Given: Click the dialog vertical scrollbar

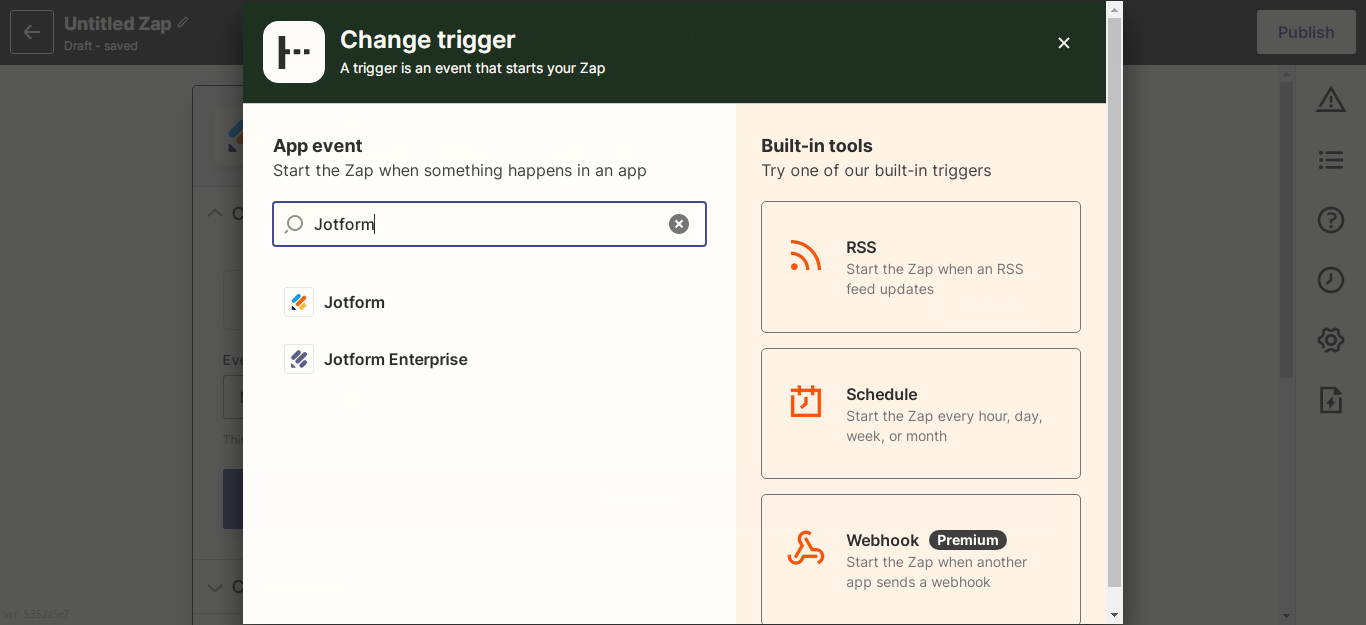Looking at the screenshot, I should pyautogui.click(x=1115, y=302).
